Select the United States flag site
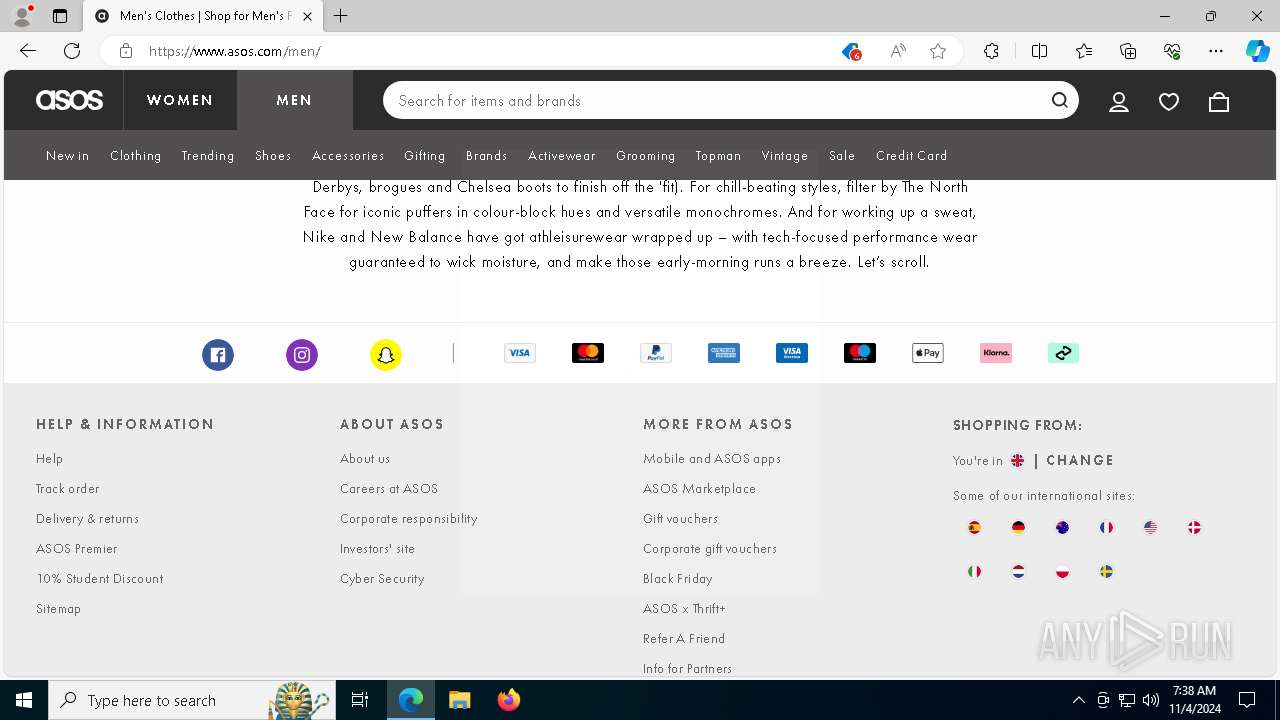Image resolution: width=1280 pixels, height=720 pixels. coord(1150,528)
